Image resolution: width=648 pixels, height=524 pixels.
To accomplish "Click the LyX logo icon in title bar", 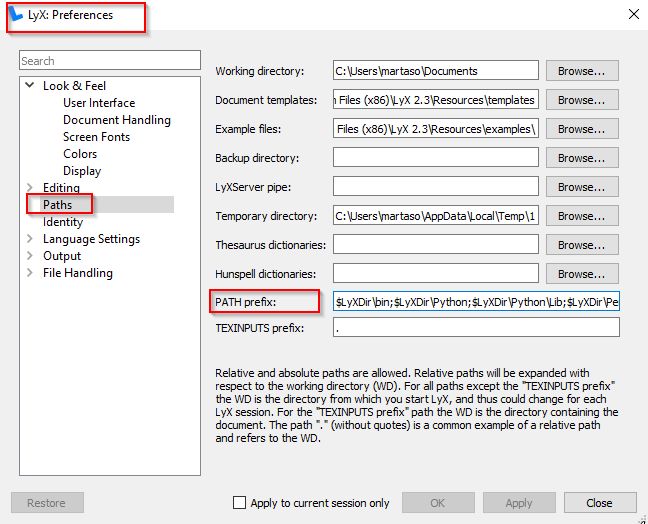I will [16, 14].
